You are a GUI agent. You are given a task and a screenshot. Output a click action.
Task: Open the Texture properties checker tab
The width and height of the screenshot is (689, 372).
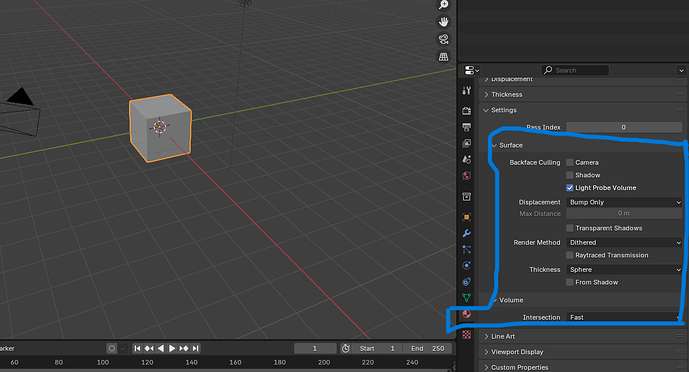point(467,335)
